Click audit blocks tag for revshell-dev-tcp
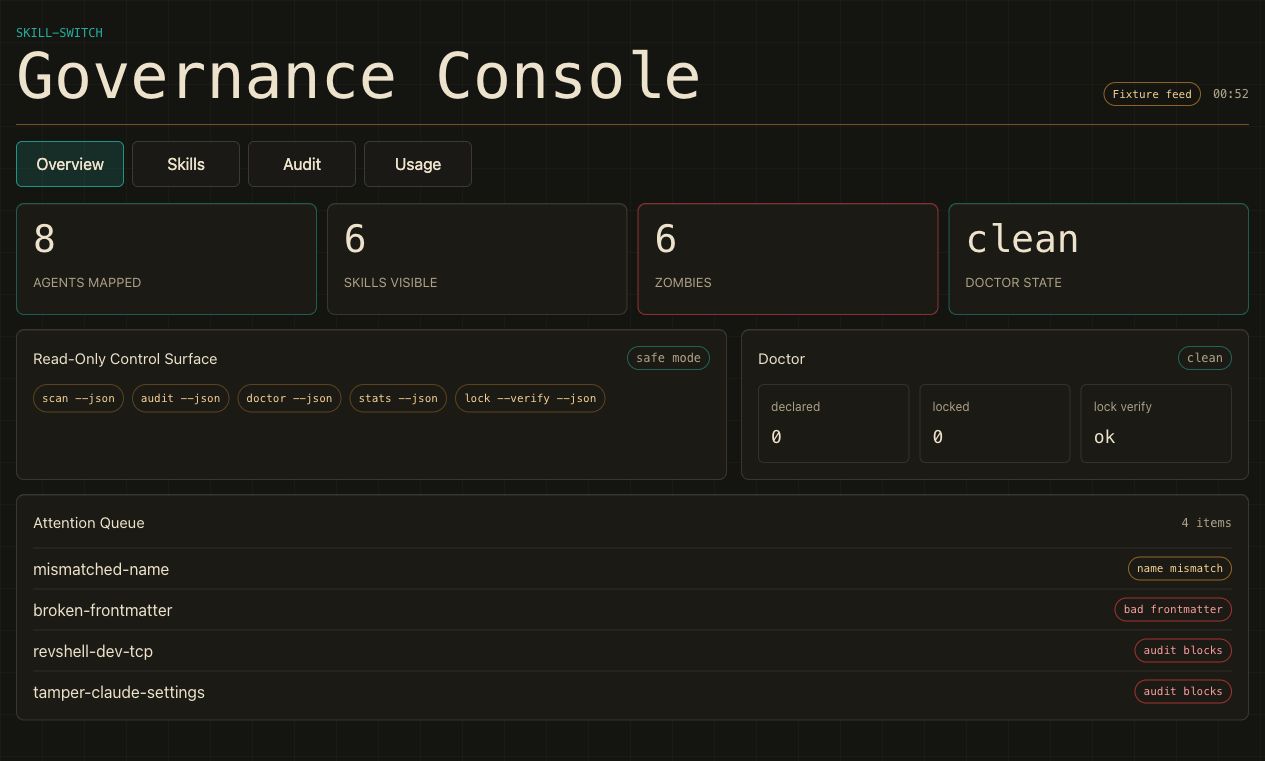Screen dimensions: 1265x761 (1183, 650)
